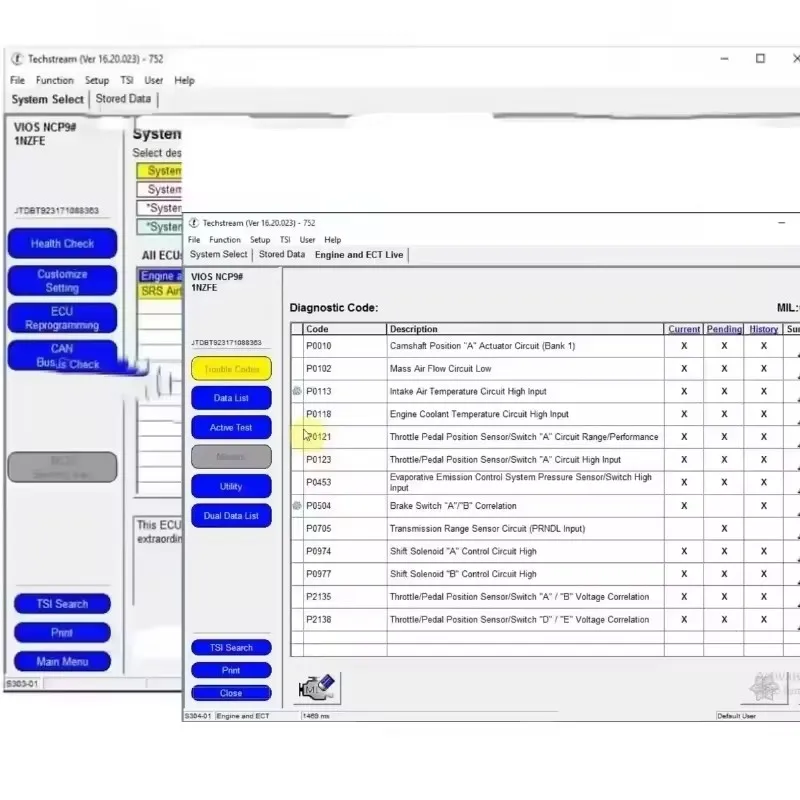Minimize the front Techstream window

(781, 223)
